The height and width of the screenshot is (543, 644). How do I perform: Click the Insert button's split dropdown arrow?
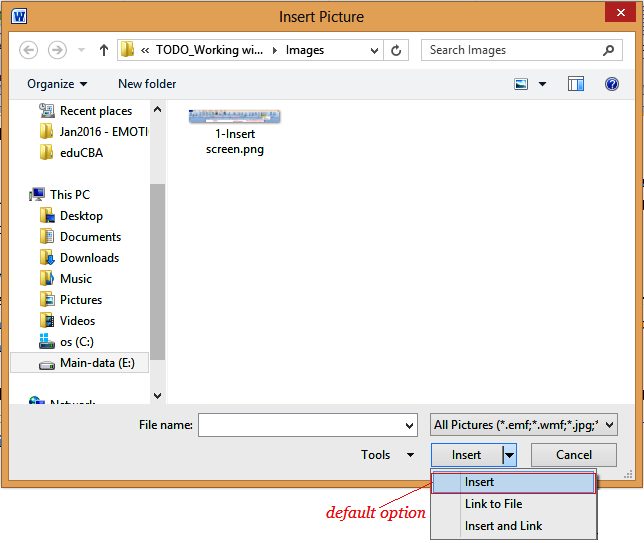(x=509, y=455)
